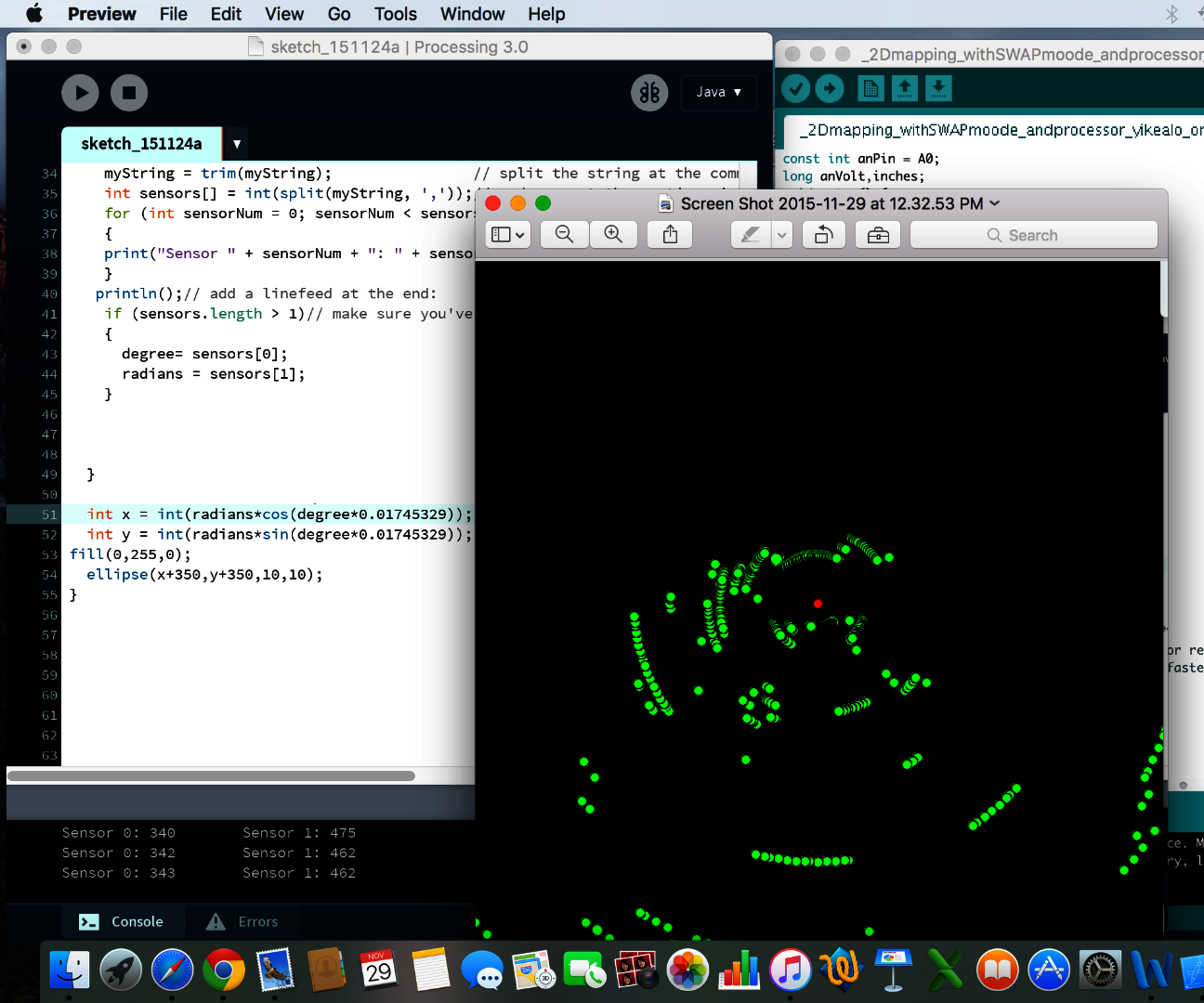Upload the Arduino sketch using the arrow icon
1204x1003 pixels.
tap(829, 88)
